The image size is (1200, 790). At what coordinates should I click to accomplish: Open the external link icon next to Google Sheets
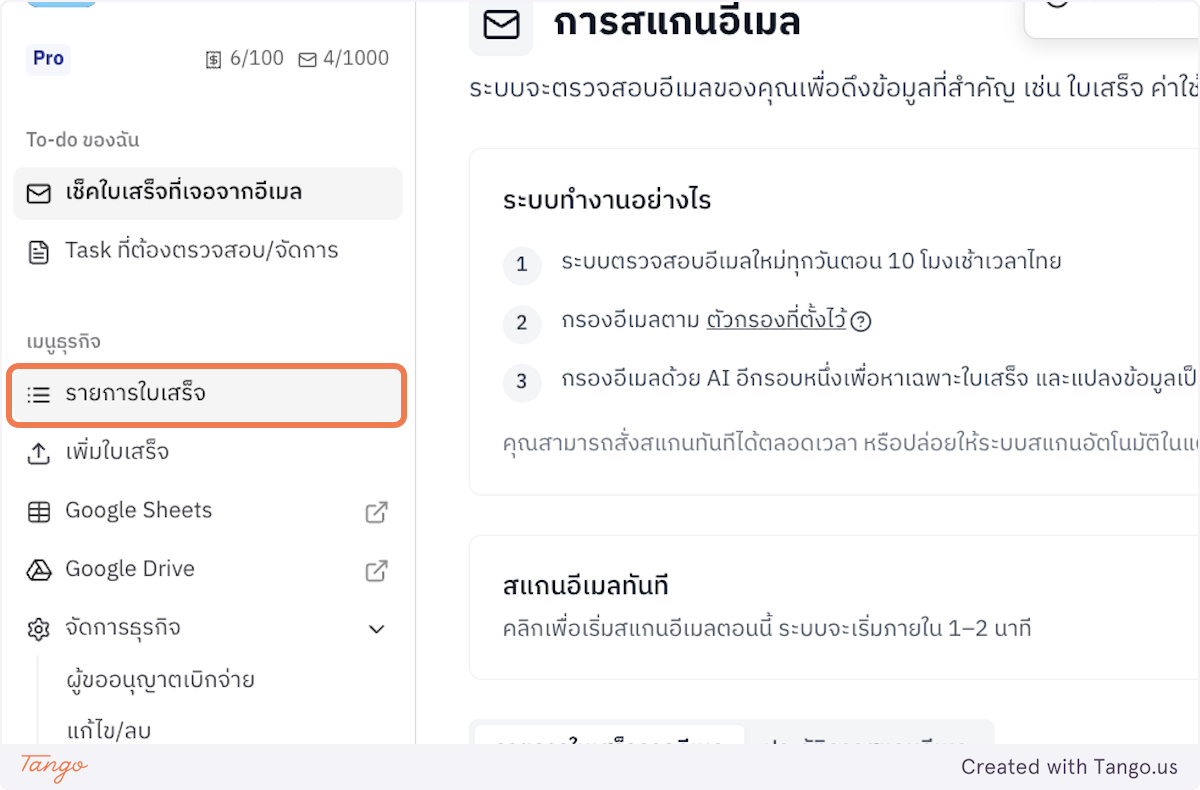376,511
